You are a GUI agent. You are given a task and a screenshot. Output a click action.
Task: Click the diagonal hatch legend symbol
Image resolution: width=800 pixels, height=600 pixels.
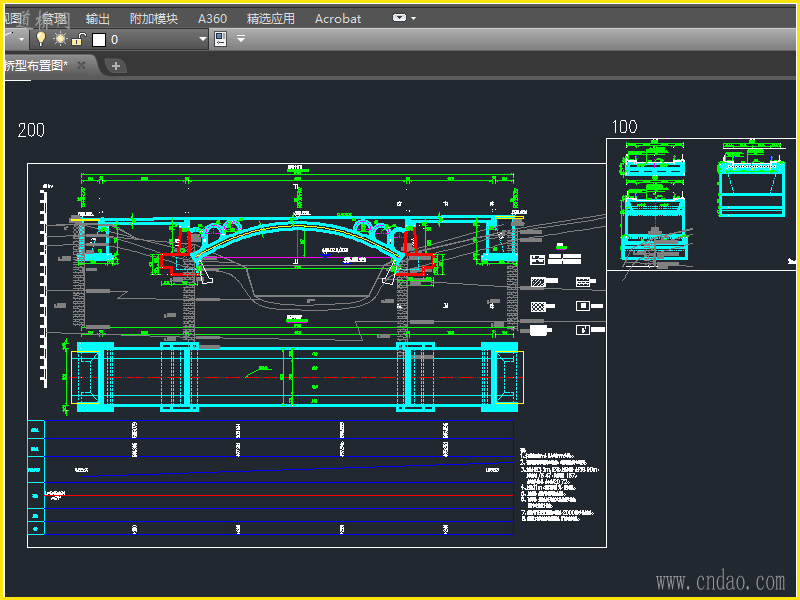pos(538,282)
